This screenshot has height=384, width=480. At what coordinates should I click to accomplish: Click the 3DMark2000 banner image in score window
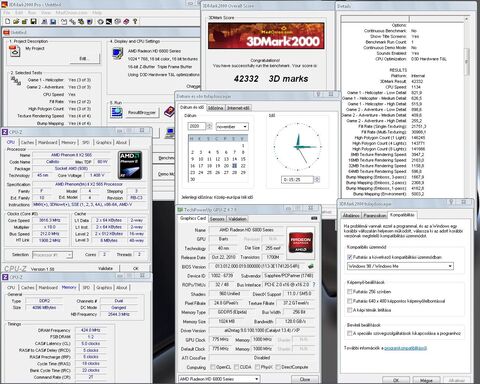coord(266,36)
